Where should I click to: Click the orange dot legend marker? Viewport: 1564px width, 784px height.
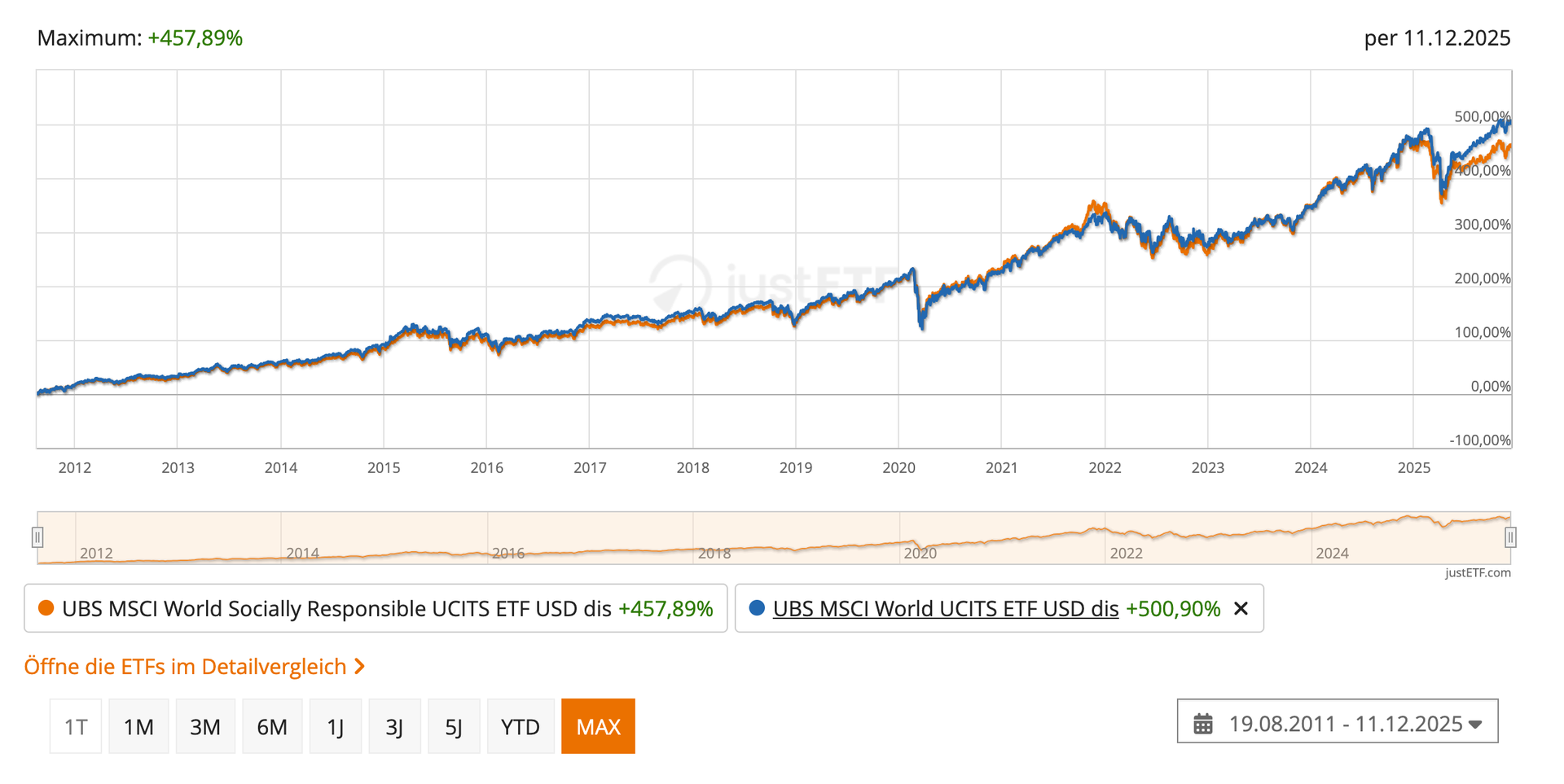(x=46, y=608)
